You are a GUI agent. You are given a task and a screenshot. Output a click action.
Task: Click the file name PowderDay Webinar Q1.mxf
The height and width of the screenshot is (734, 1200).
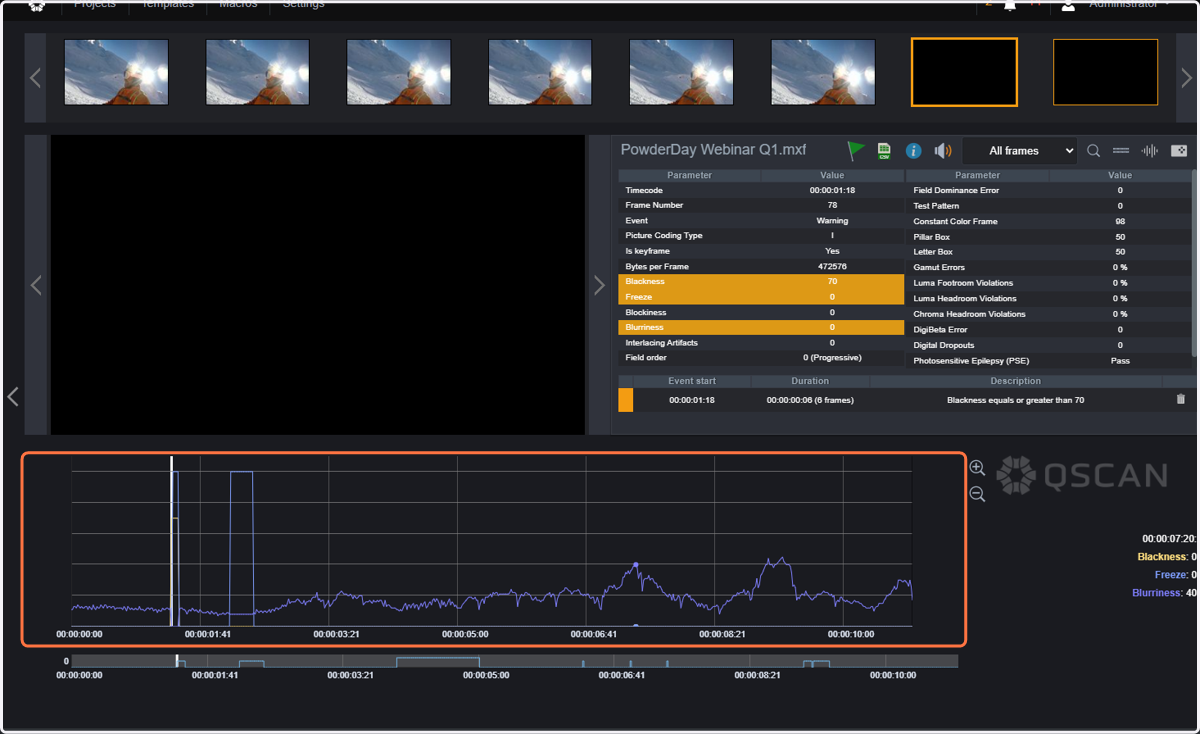click(x=713, y=150)
